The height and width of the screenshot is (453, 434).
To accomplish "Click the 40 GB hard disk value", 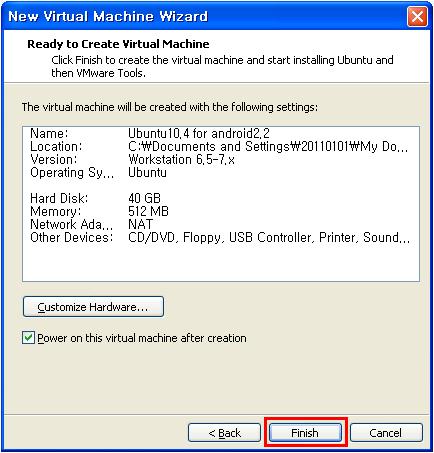I will pyautogui.click(x=144, y=198).
